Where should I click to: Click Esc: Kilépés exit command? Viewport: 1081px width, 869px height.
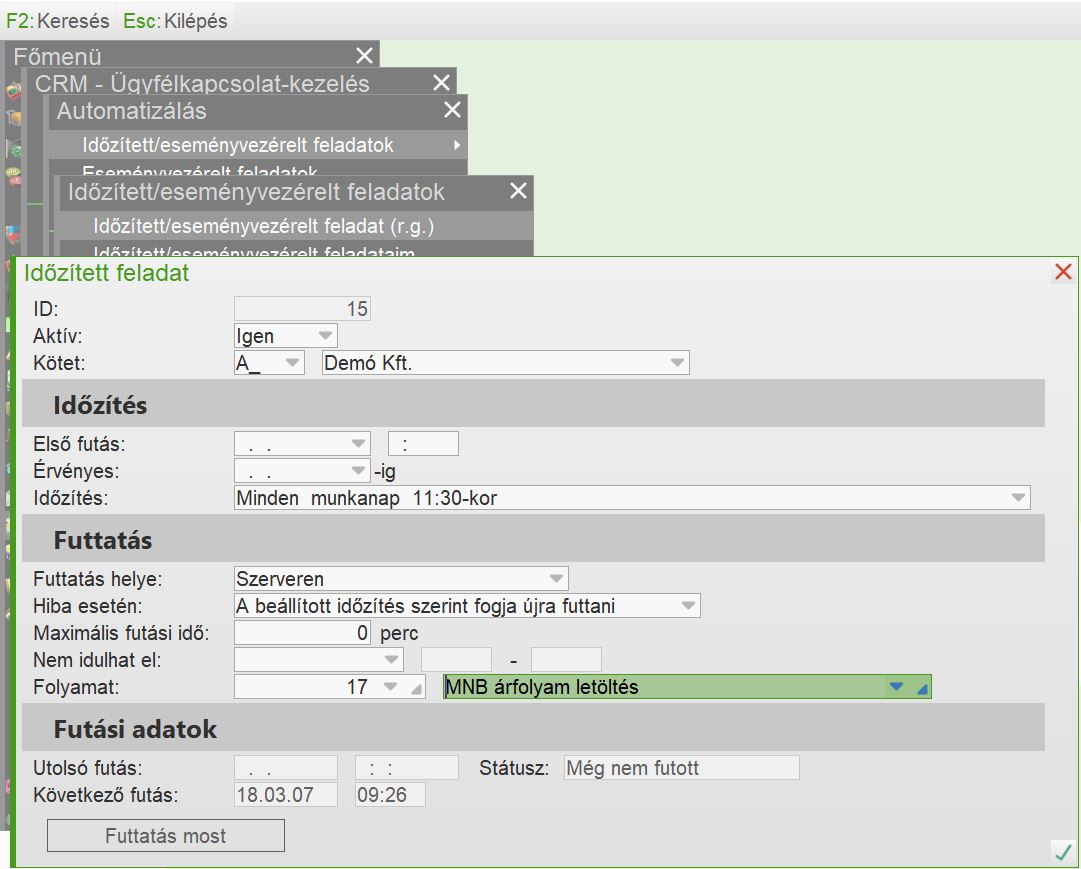(175, 21)
